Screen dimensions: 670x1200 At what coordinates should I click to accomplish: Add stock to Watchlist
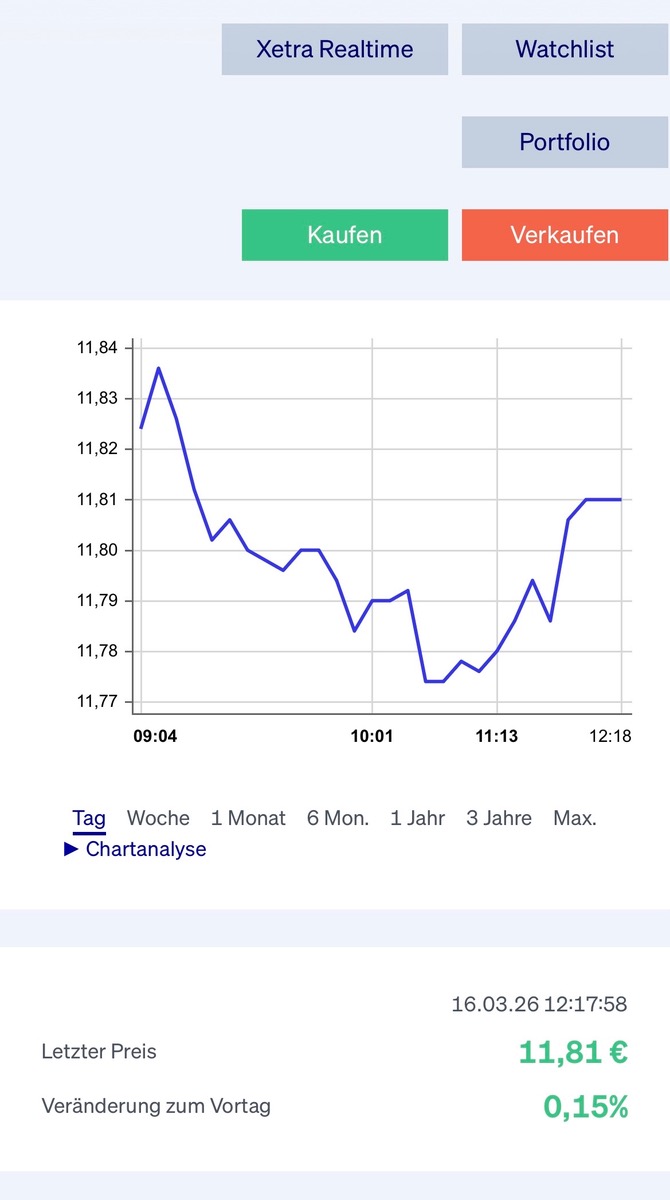pos(564,49)
